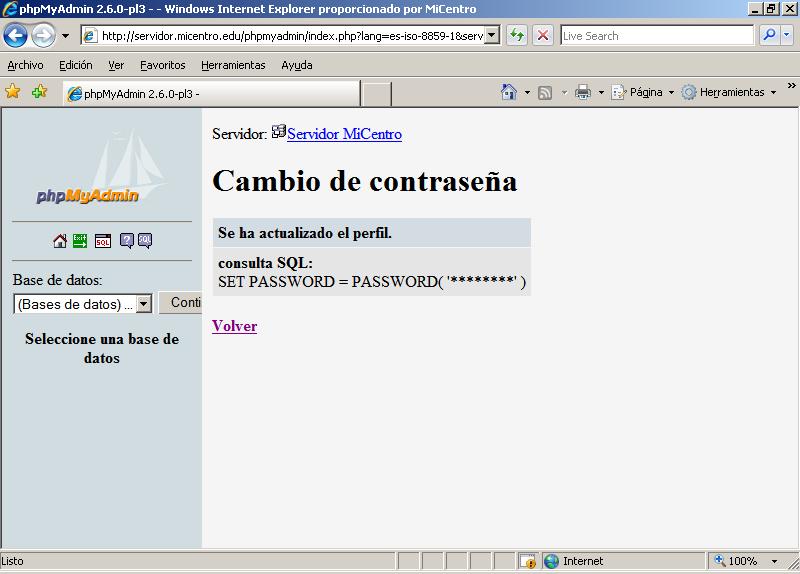Viewport: 800px width, 574px height.
Task: Click the SQL documentation bubble icon
Action: pyautogui.click(x=145, y=241)
